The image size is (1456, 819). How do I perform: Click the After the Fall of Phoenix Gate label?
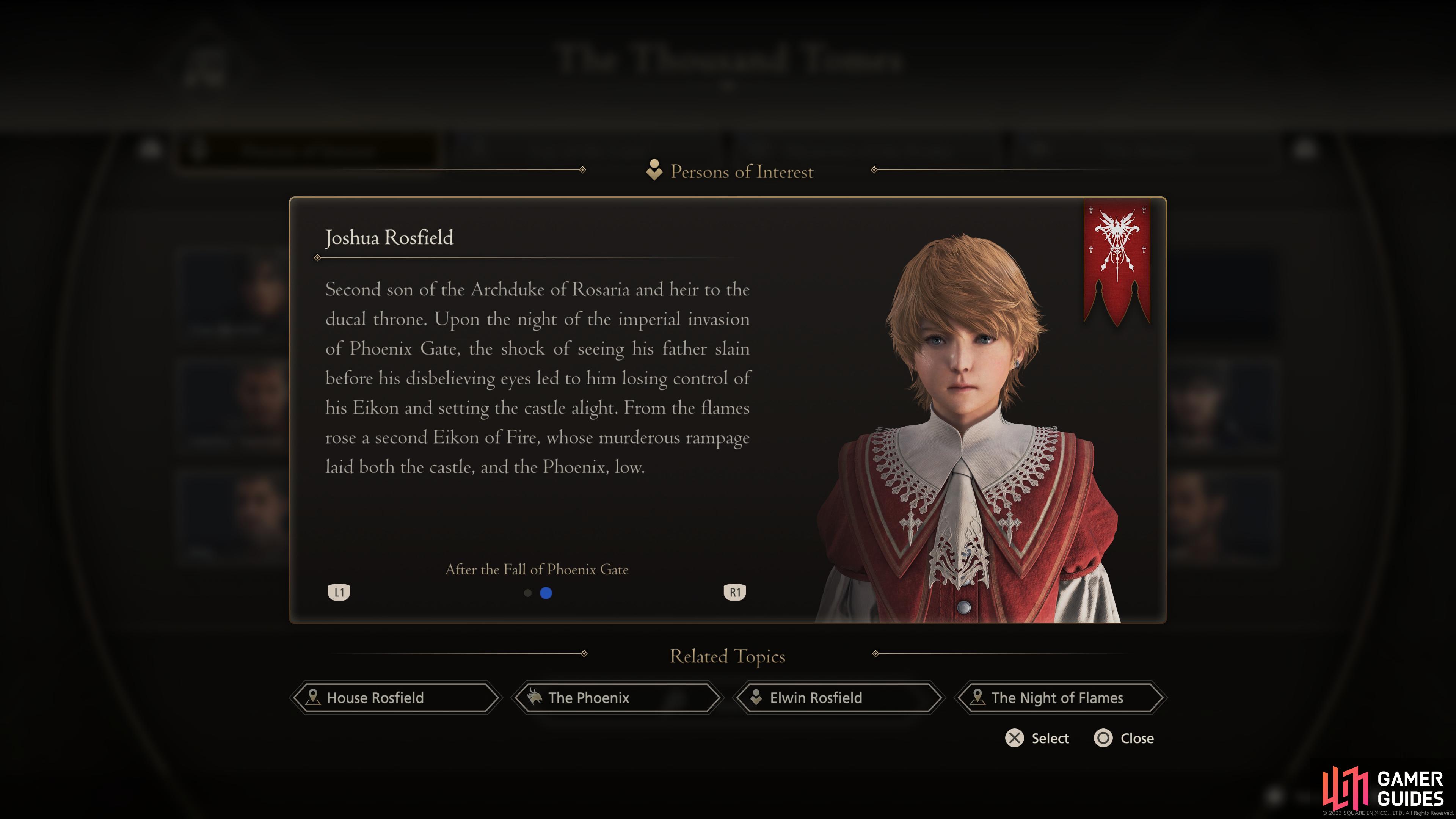point(537,569)
